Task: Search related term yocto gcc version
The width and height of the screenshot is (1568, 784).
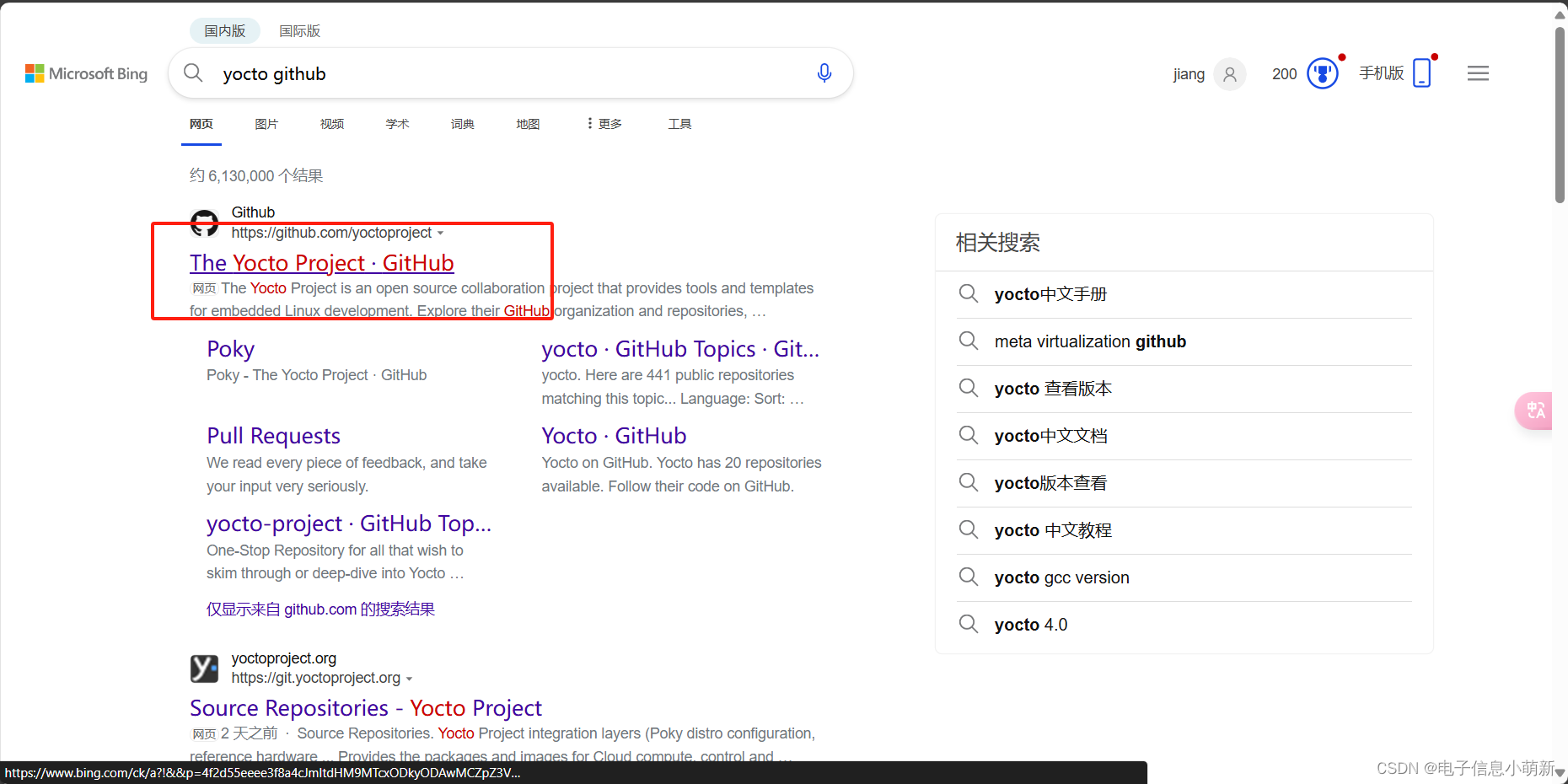Action: tap(1061, 577)
